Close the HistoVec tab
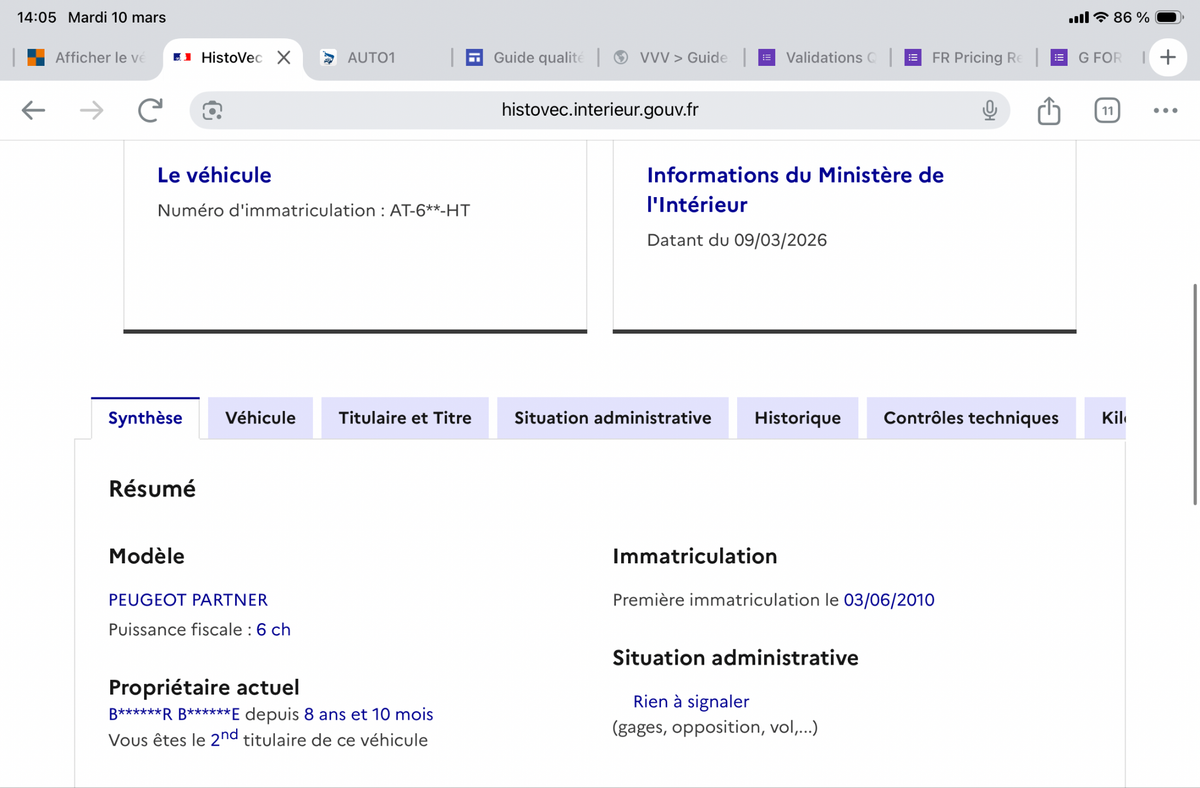Image resolution: width=1200 pixels, height=788 pixels. click(284, 58)
